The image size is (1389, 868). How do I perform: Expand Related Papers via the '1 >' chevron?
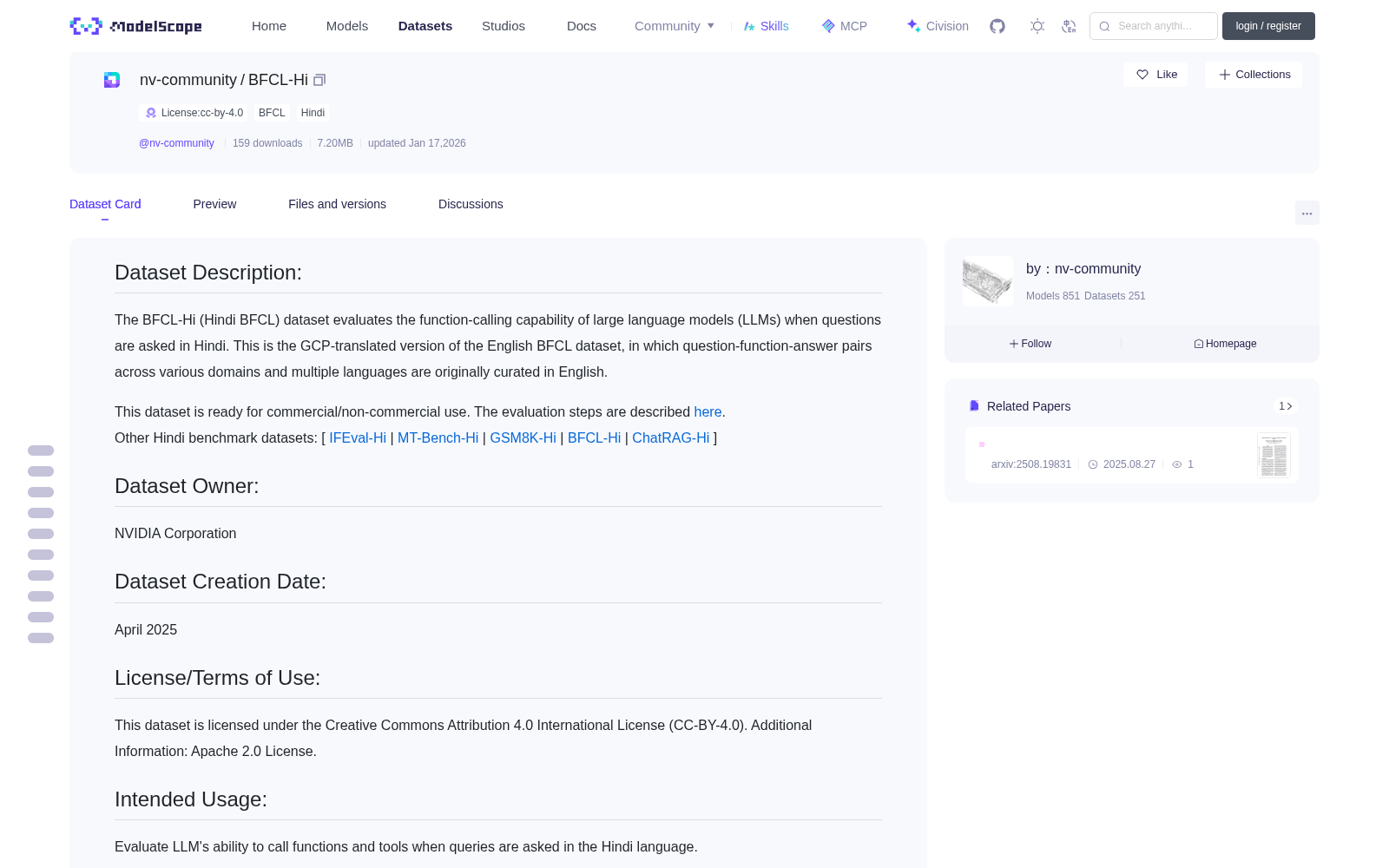pos(1286,406)
